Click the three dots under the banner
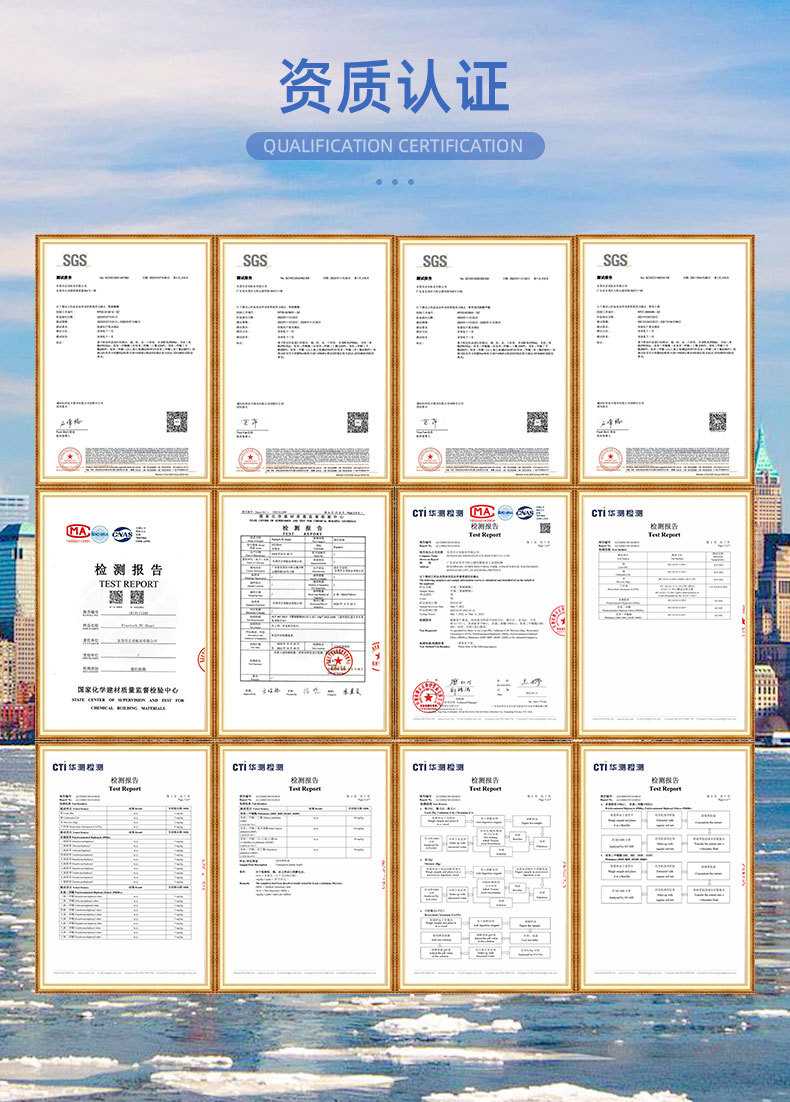The image size is (790, 1102). click(395, 182)
